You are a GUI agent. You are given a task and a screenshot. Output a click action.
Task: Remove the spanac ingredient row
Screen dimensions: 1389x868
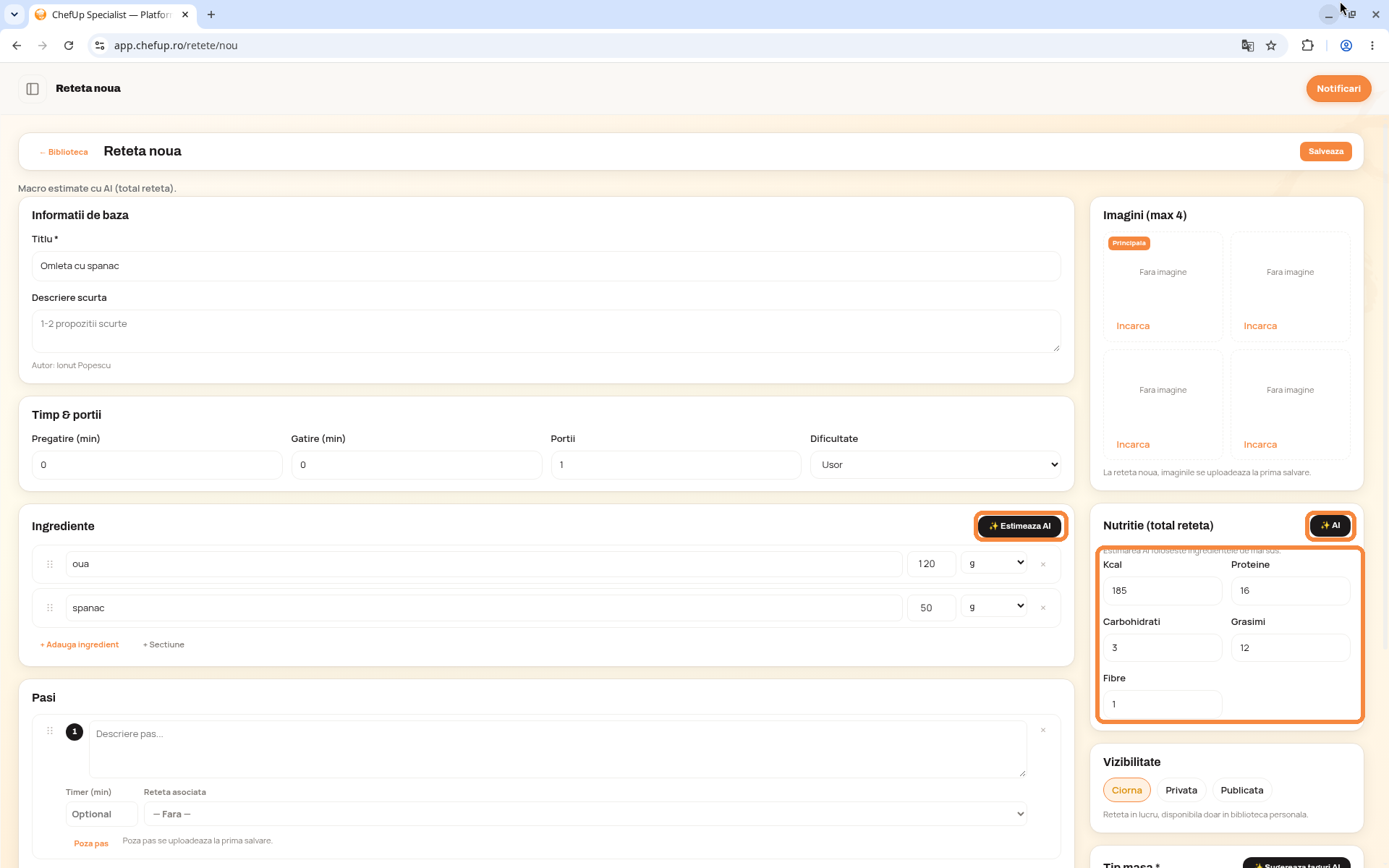click(1043, 608)
